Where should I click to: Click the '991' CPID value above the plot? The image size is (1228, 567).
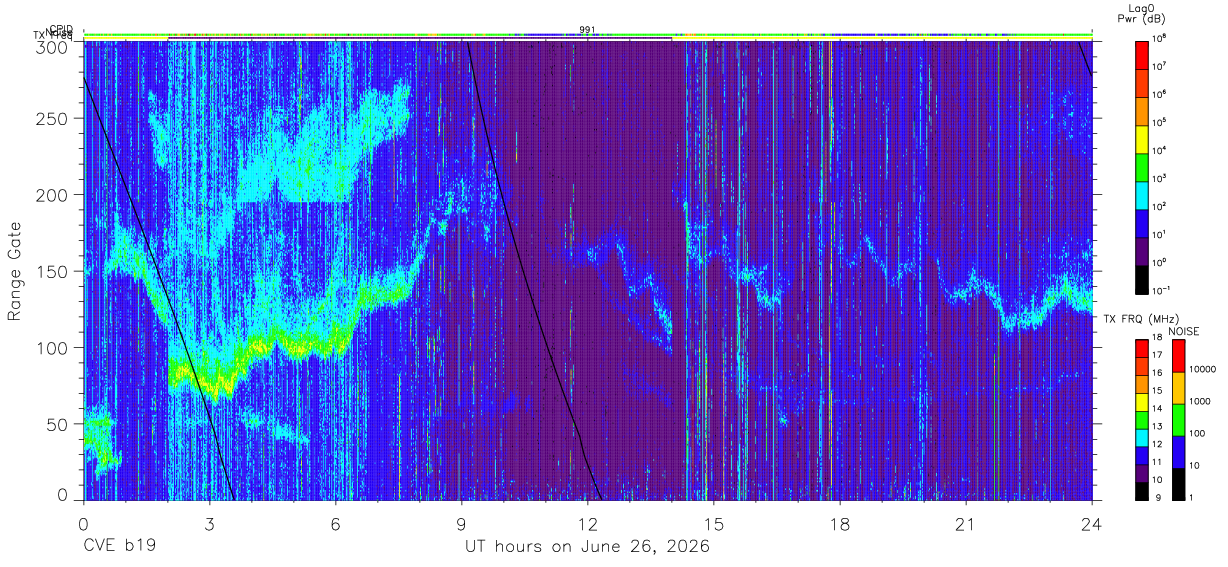(x=587, y=30)
